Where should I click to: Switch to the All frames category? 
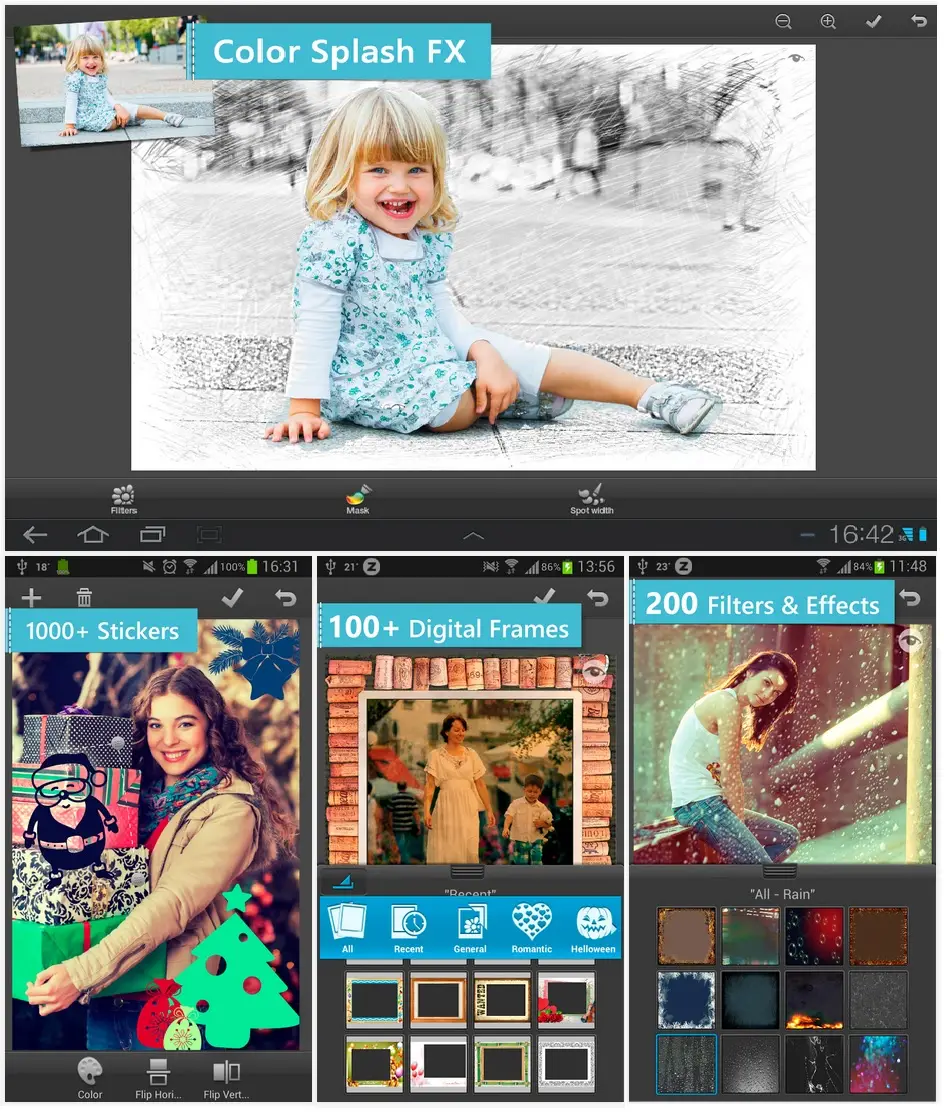click(348, 928)
